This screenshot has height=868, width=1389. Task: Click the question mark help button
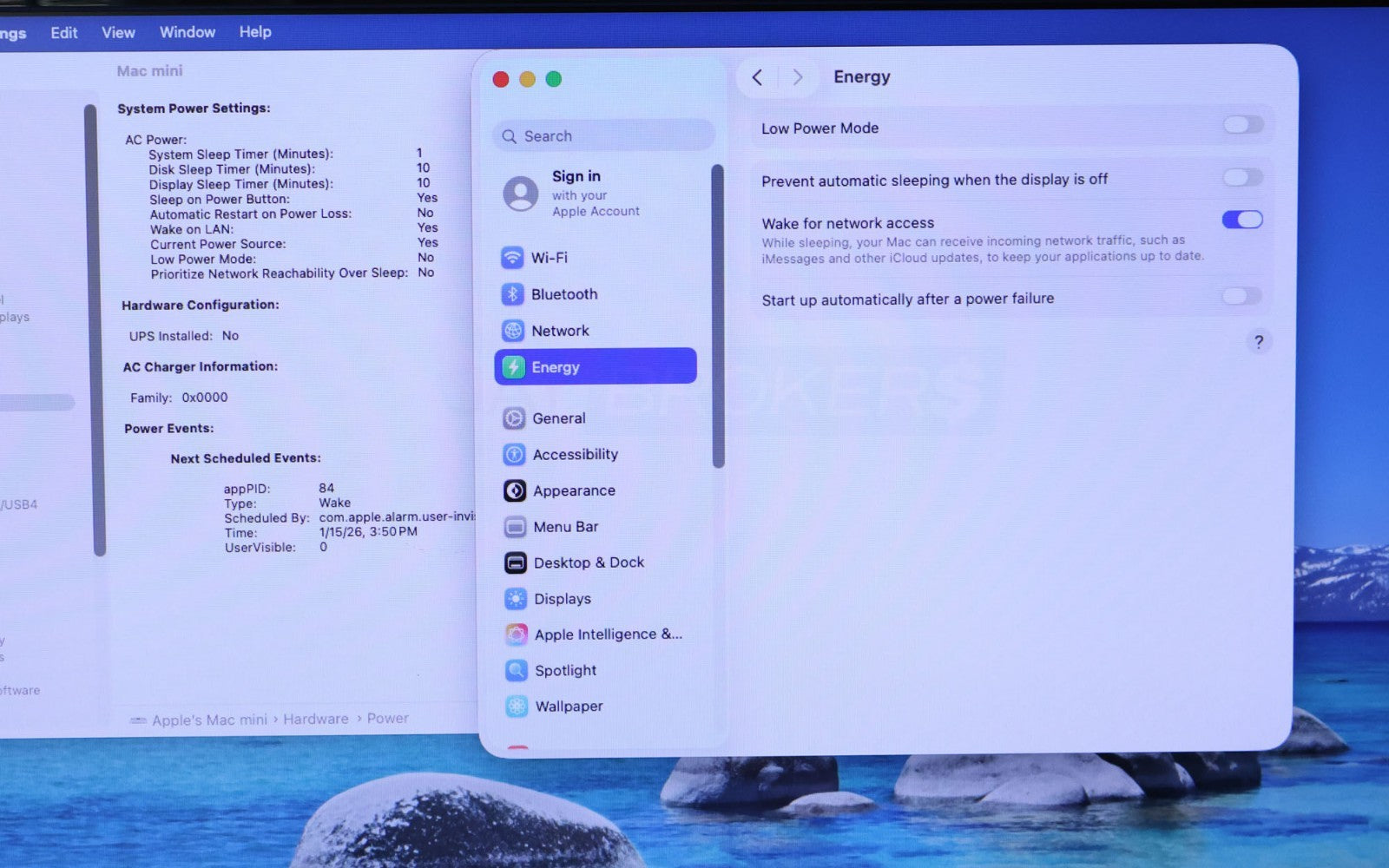tap(1258, 342)
